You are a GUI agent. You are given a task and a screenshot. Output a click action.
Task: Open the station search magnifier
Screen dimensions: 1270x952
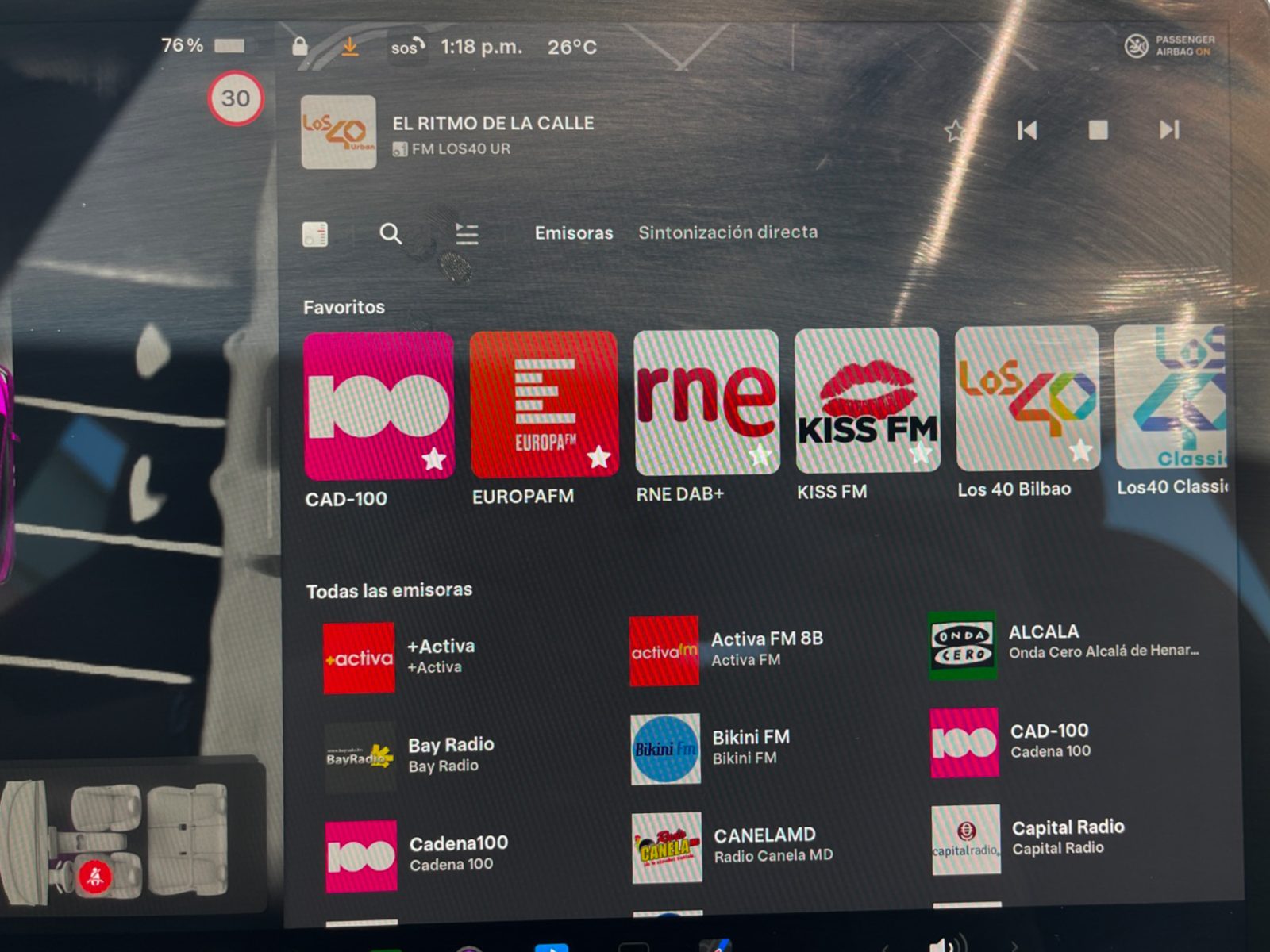click(391, 234)
